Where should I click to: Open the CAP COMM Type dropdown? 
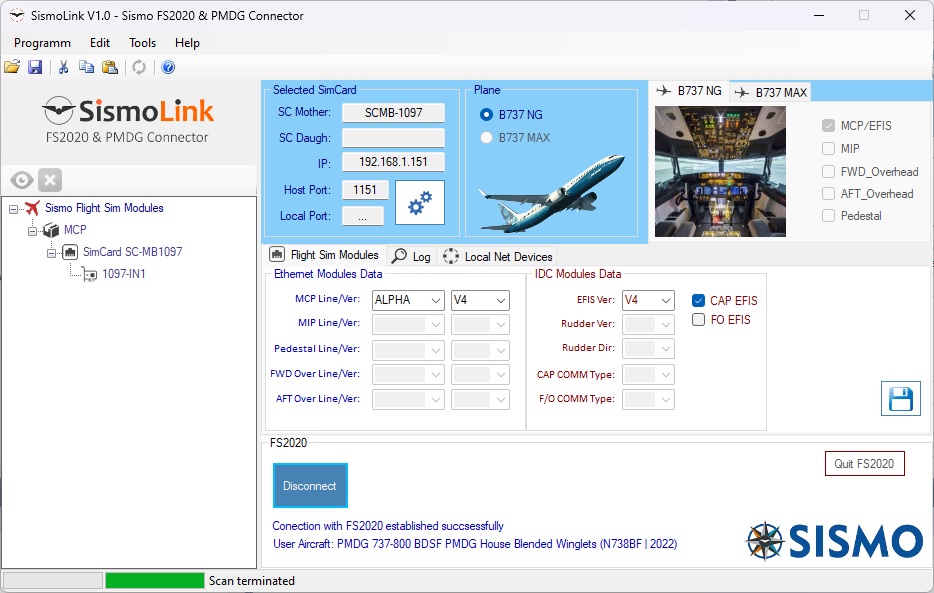[648, 374]
